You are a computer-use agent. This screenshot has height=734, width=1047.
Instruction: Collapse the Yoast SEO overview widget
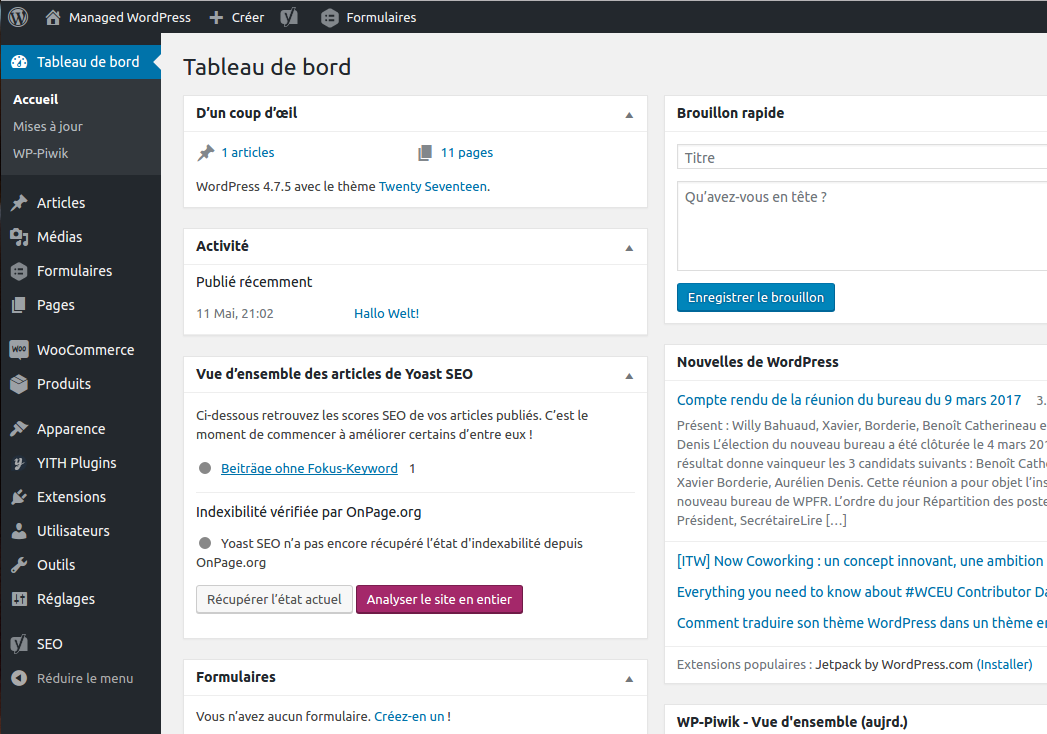click(629, 376)
